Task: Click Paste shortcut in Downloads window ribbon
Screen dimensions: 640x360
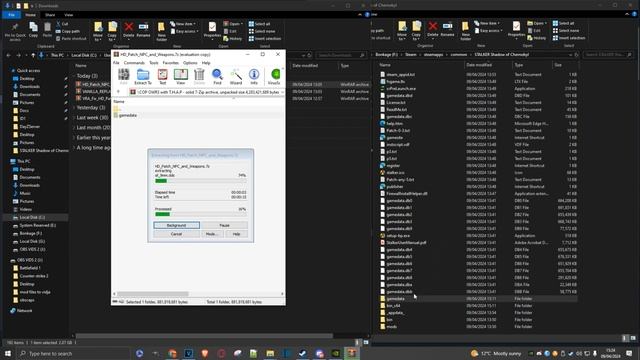Action: 71,39
